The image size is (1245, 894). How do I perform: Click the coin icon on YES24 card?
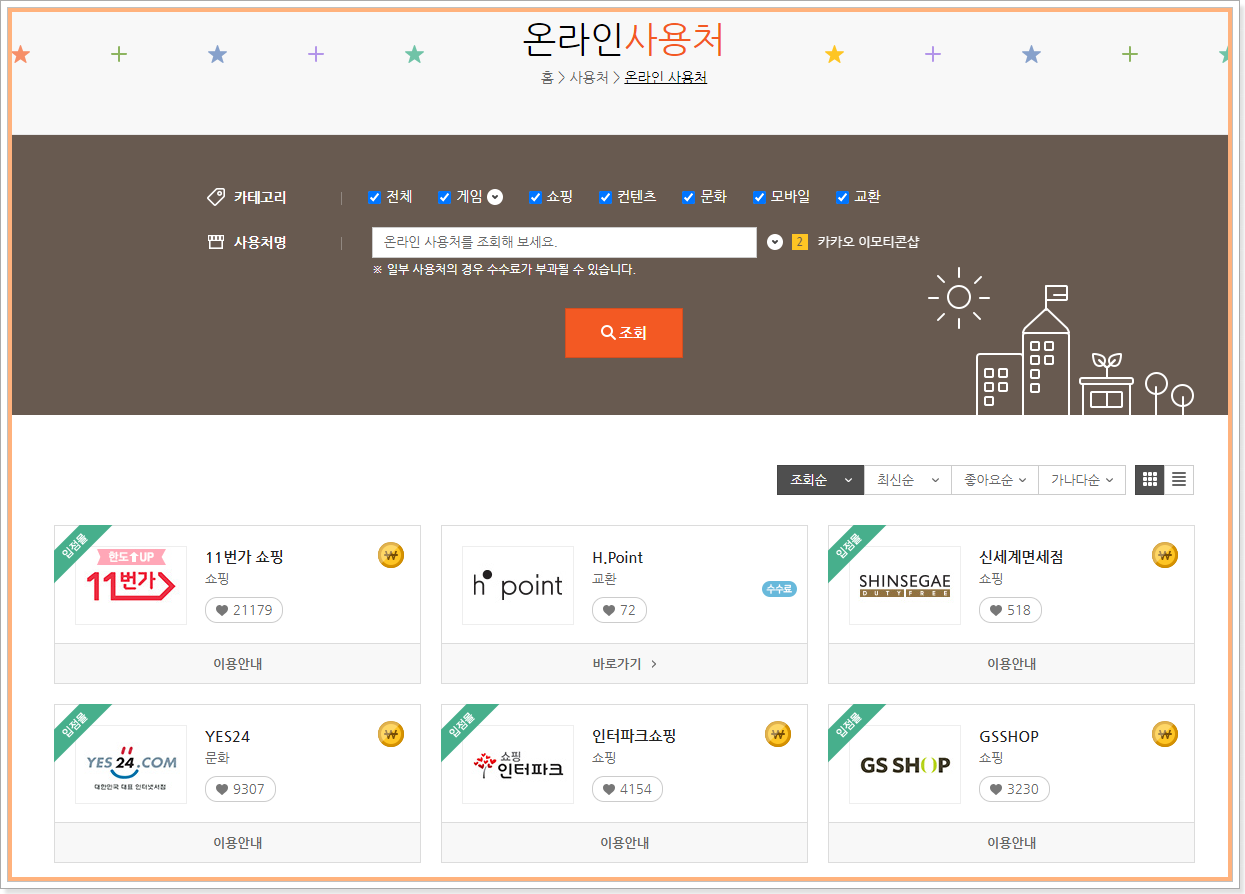tap(391, 734)
